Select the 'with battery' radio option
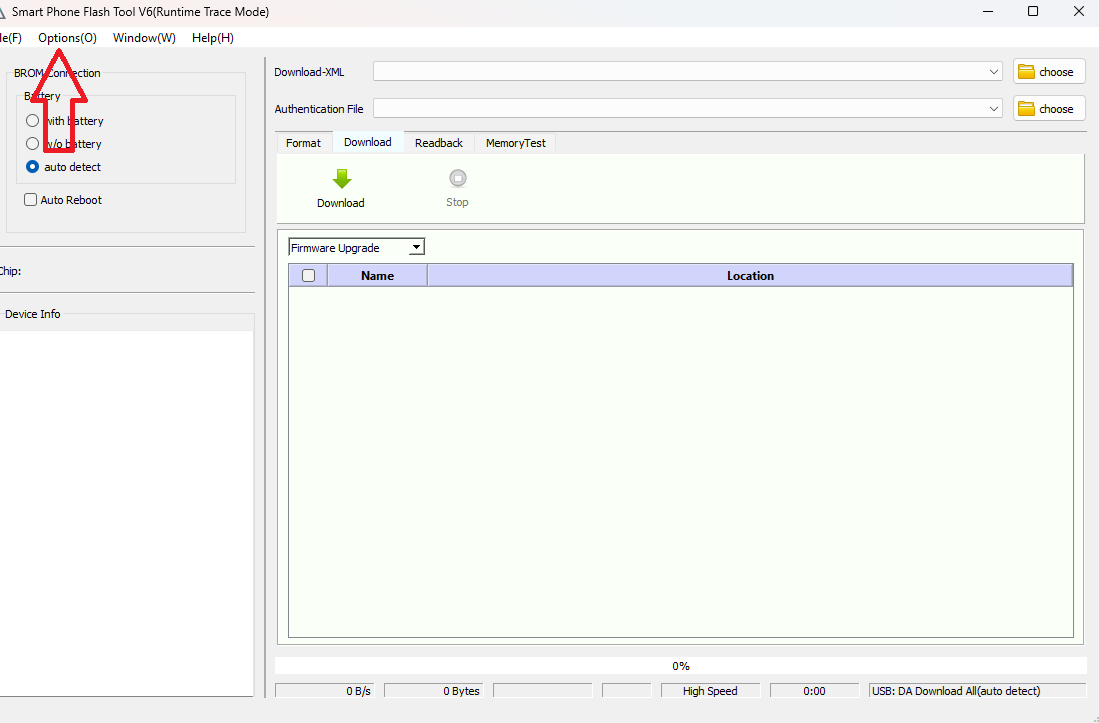Viewport: 1099px width, 723px height. [x=32, y=120]
